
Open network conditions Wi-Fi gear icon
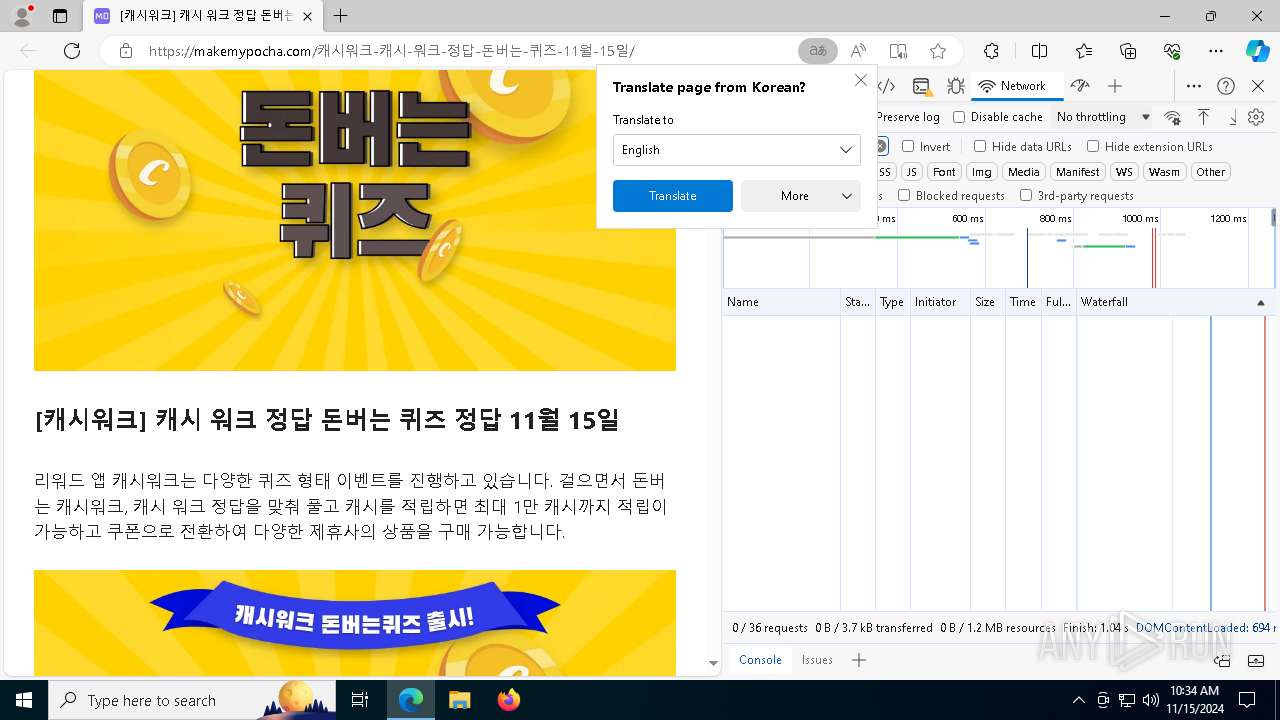tap(1173, 117)
